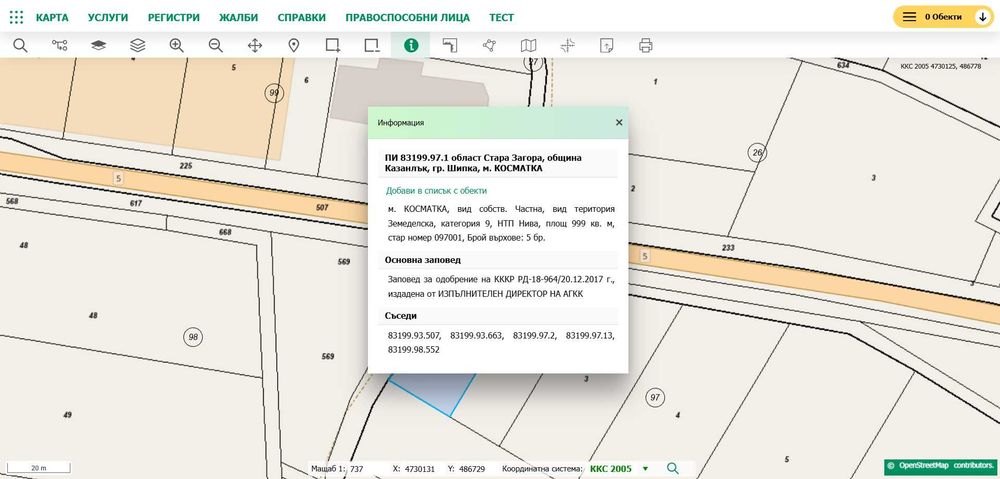1000x479 pixels.
Task: Open the filled layers stack icon
Action: 98,45
